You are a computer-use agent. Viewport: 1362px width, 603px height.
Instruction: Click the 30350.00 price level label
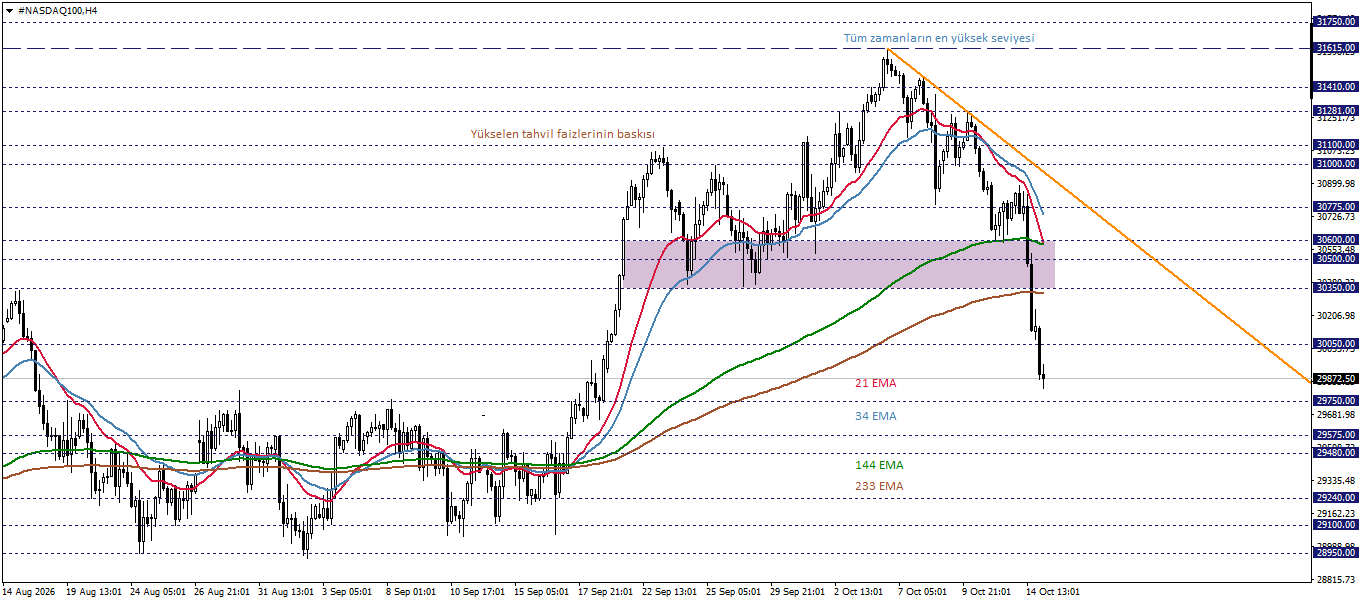[x=1336, y=288]
